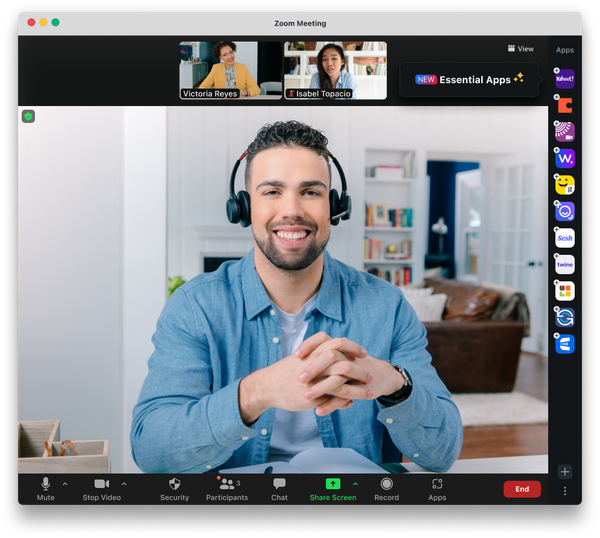Screen dimensions: 600x538
Task: Open Apps from bottom toolbar
Action: [437, 489]
